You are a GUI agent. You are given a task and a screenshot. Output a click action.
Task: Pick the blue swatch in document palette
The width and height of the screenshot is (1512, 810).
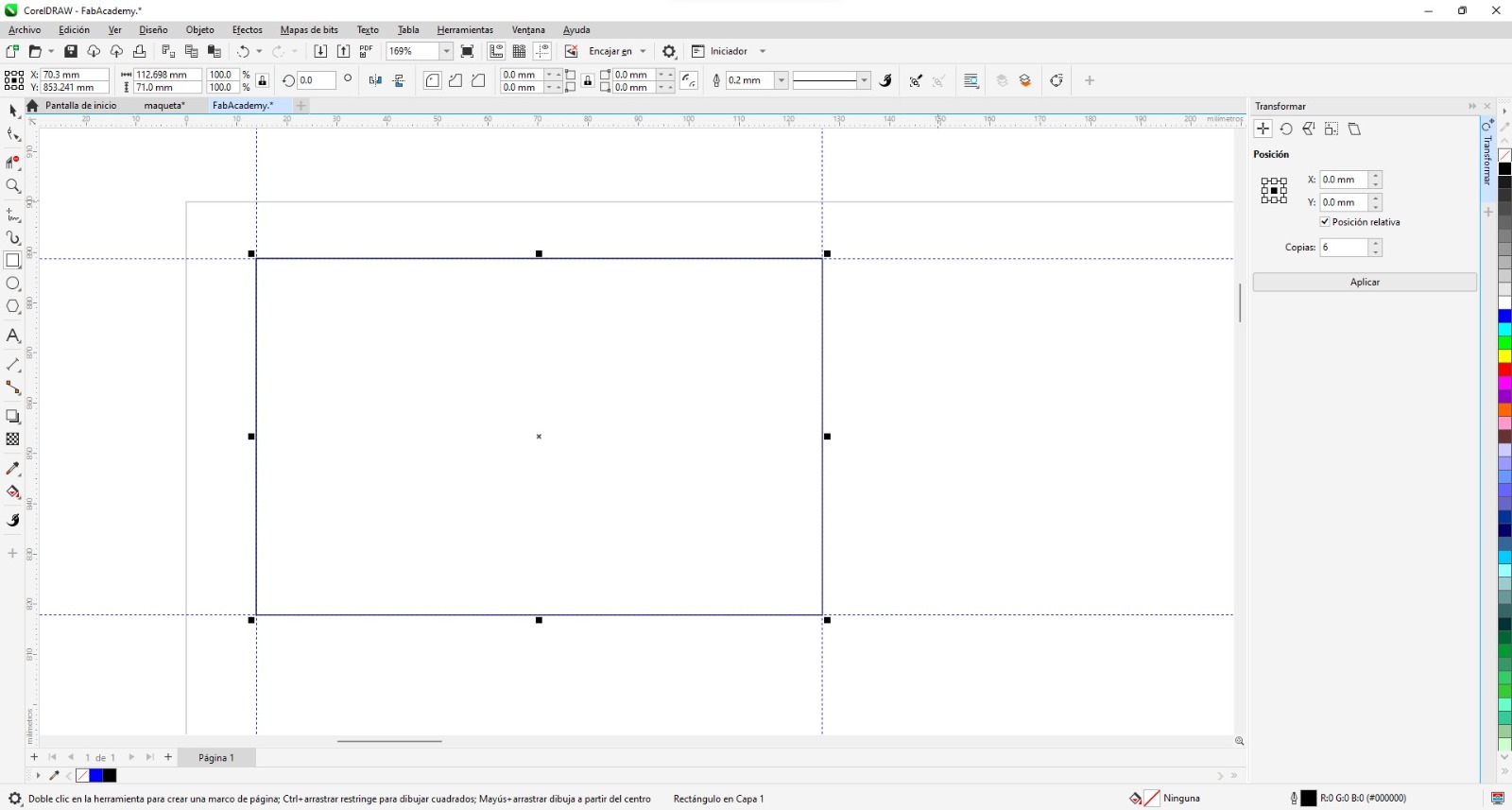pos(95,776)
